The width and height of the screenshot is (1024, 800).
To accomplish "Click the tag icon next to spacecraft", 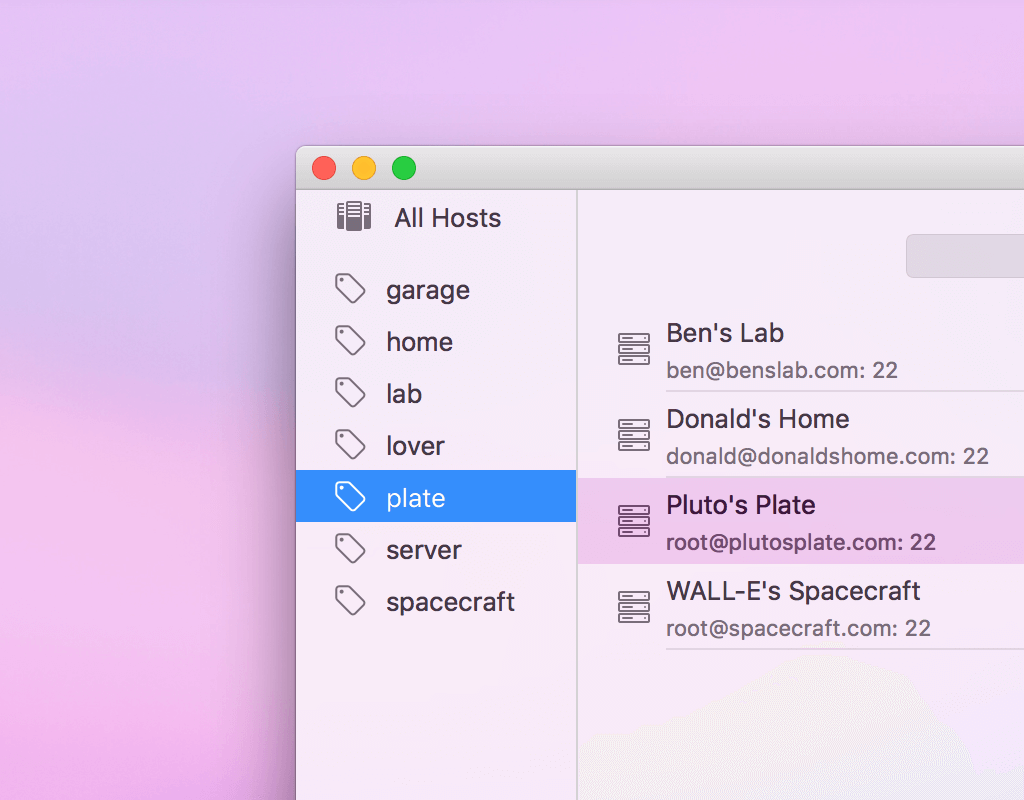I will (x=350, y=600).
